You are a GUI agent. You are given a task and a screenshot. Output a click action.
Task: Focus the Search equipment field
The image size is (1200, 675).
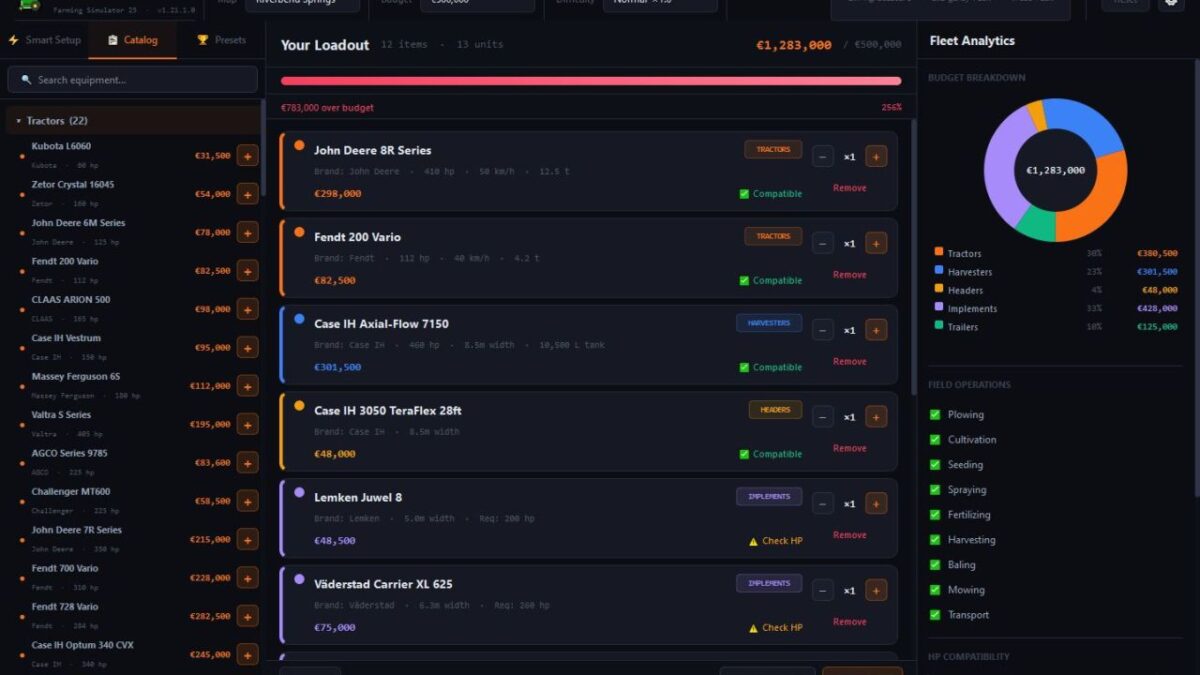[132, 80]
